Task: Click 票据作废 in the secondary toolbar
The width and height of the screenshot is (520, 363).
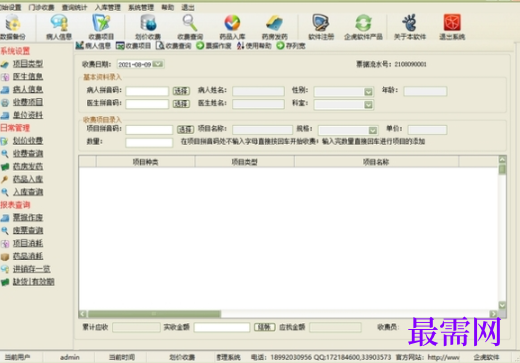Action: point(214,46)
